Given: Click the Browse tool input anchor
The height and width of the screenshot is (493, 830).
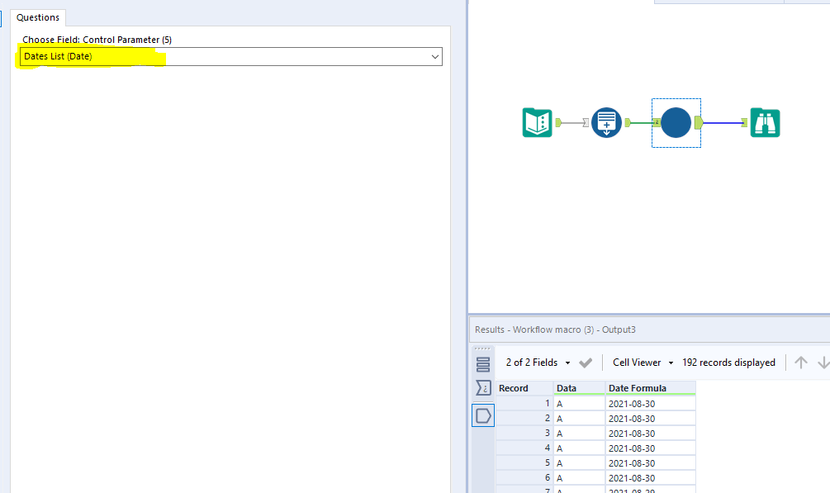Looking at the screenshot, I should tap(744, 123).
